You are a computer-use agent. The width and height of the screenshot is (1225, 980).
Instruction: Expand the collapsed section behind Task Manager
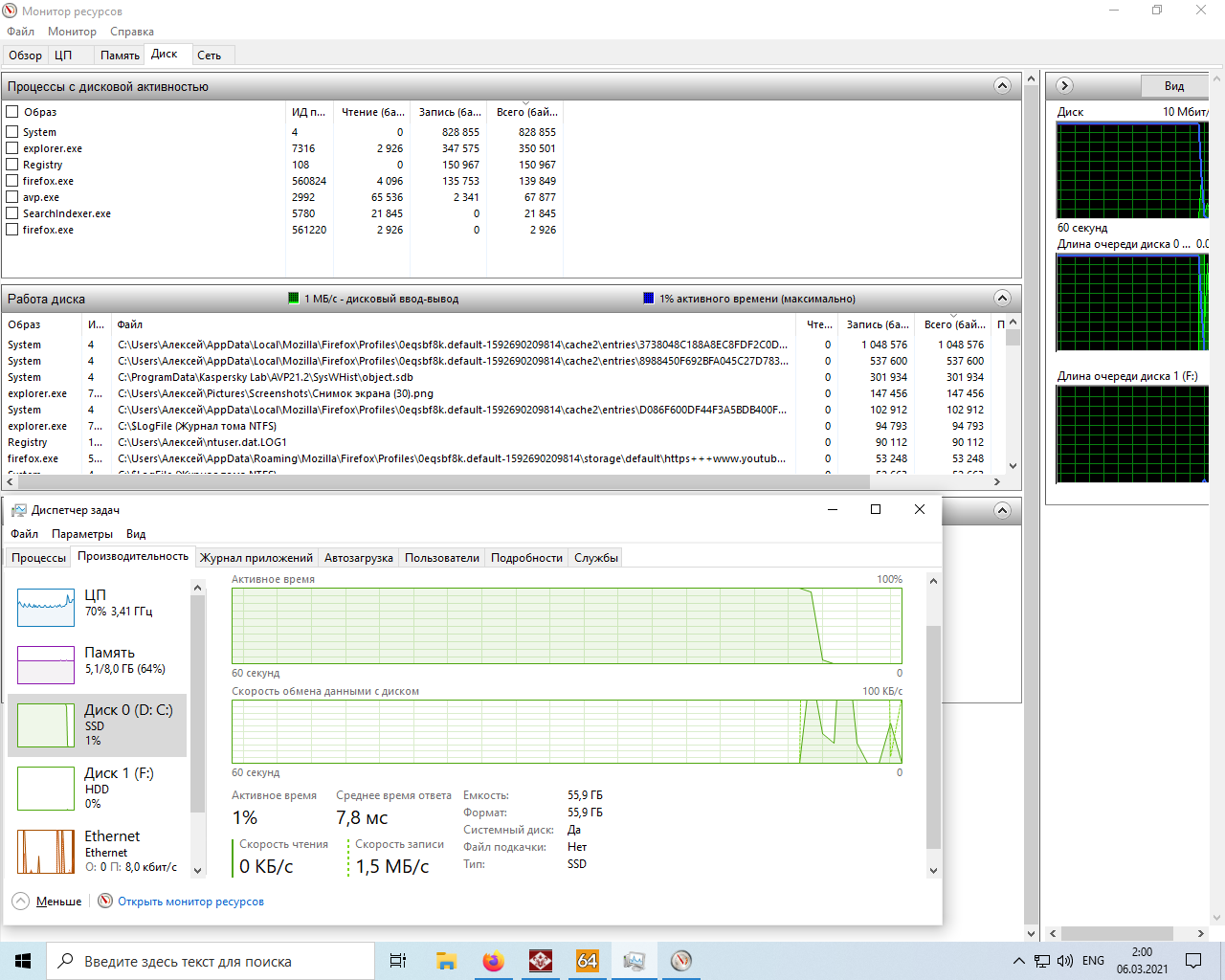1002,510
